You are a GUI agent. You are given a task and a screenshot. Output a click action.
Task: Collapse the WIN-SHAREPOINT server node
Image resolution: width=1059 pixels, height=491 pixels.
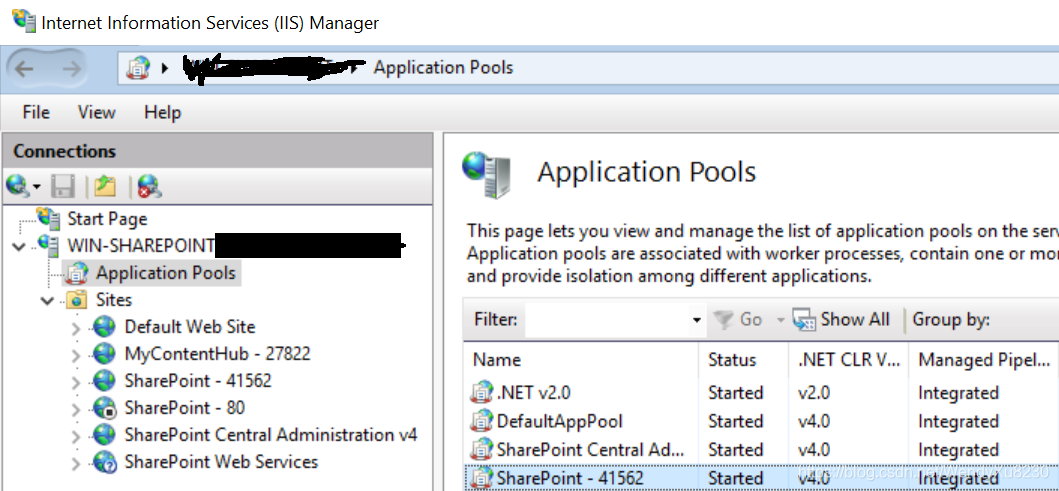click(19, 246)
